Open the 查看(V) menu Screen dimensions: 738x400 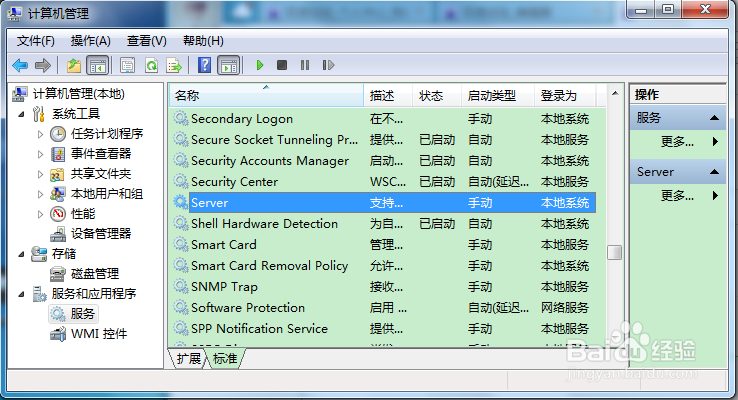coord(146,41)
